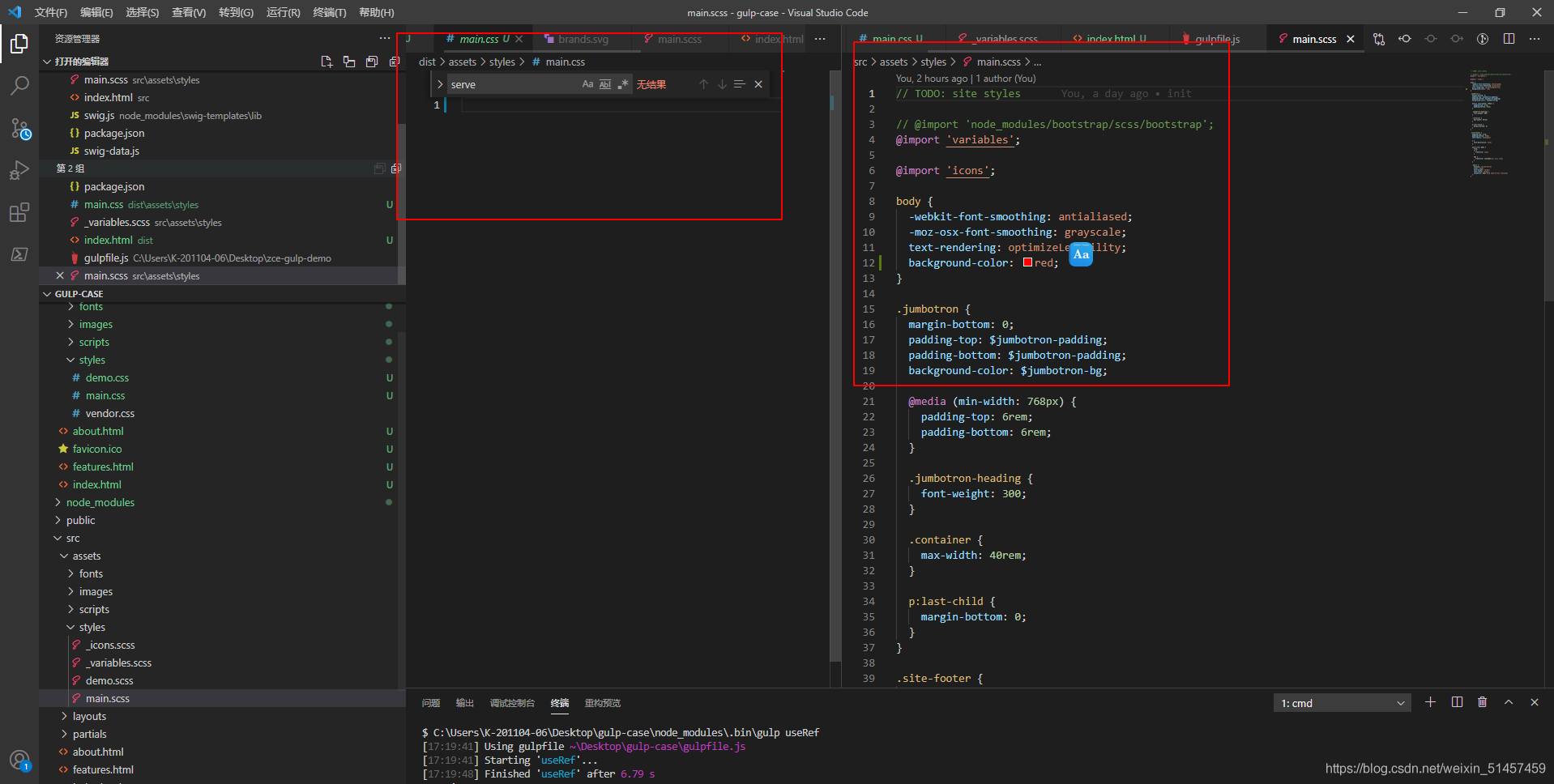Close the active main.scss tab
This screenshot has height=784, width=1554.
1351,39
